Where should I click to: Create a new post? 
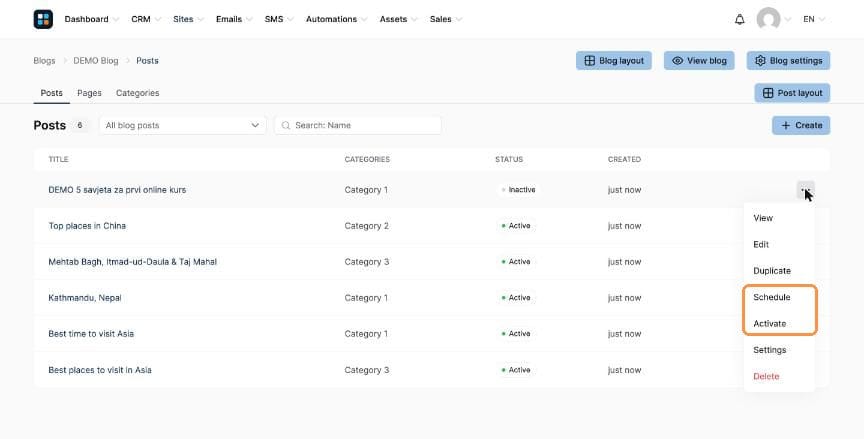coord(801,126)
